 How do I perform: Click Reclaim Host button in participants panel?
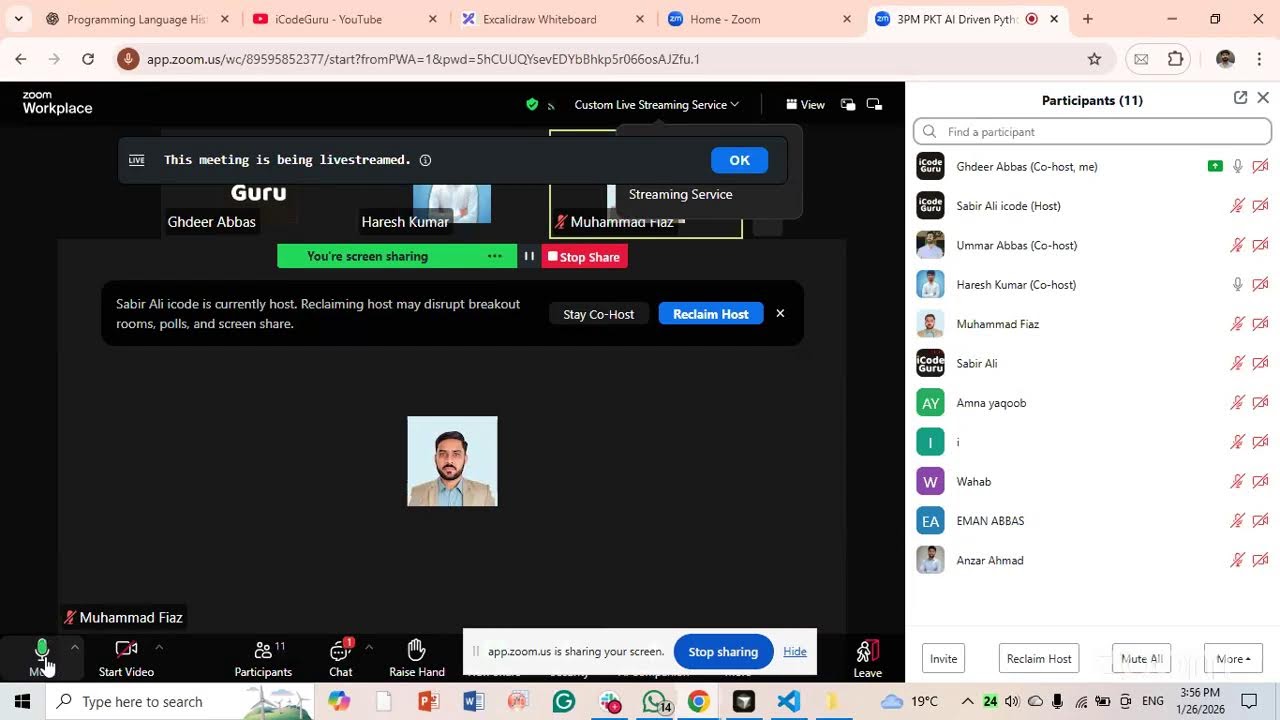point(1039,658)
